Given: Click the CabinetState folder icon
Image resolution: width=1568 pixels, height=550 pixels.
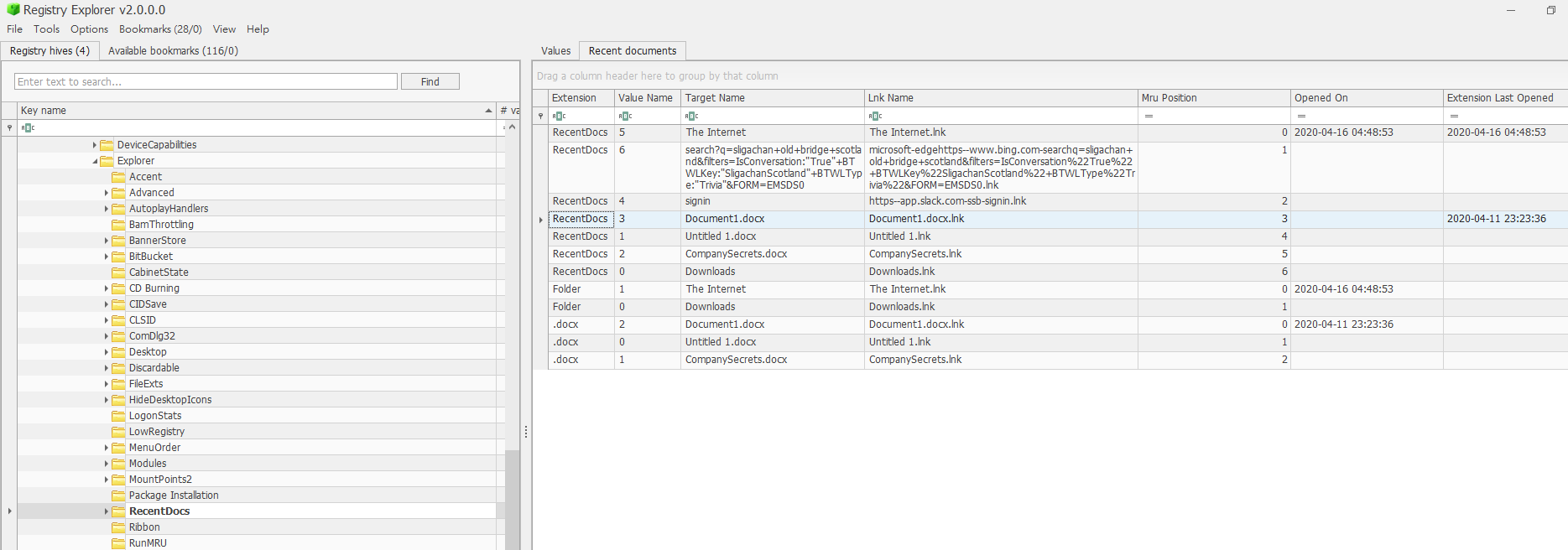Looking at the screenshot, I should [x=118, y=272].
